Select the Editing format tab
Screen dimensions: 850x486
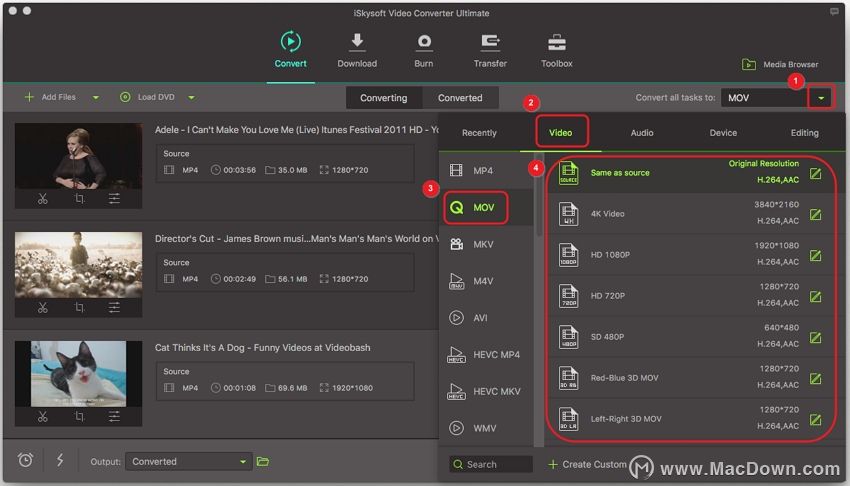804,133
